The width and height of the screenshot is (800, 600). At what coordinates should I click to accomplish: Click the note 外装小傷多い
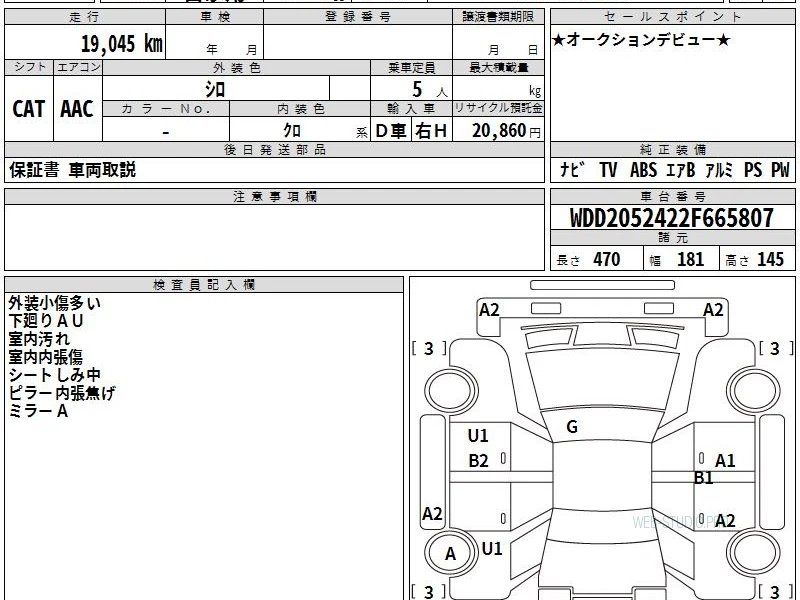point(55,303)
